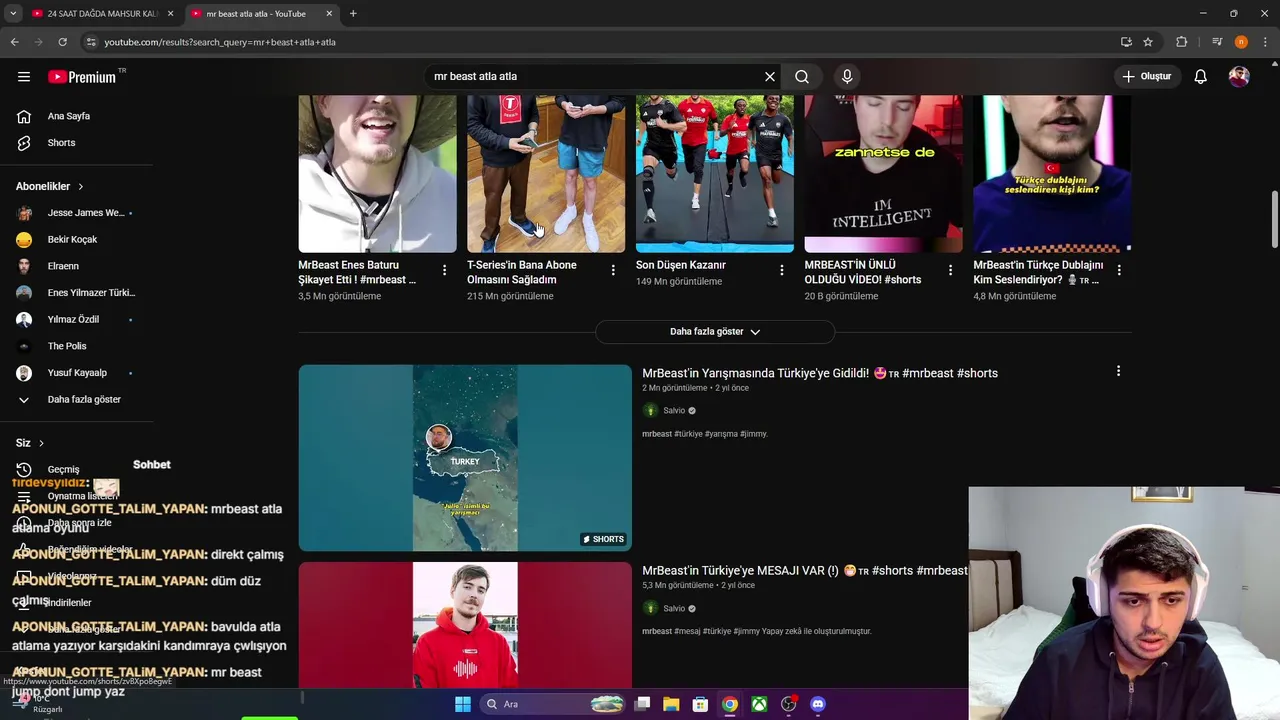Screen dimensions: 1280x720
Task: Play the MrBeast Enes Batur short thumbnail
Action: 377,173
